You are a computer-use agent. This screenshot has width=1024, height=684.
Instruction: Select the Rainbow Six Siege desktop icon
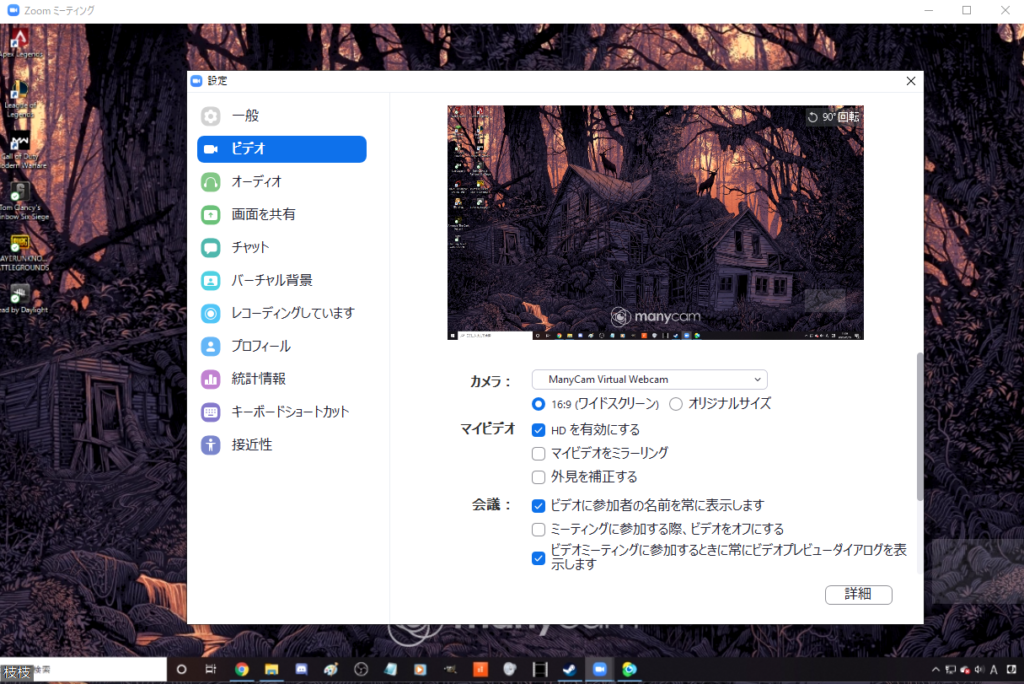click(22, 202)
